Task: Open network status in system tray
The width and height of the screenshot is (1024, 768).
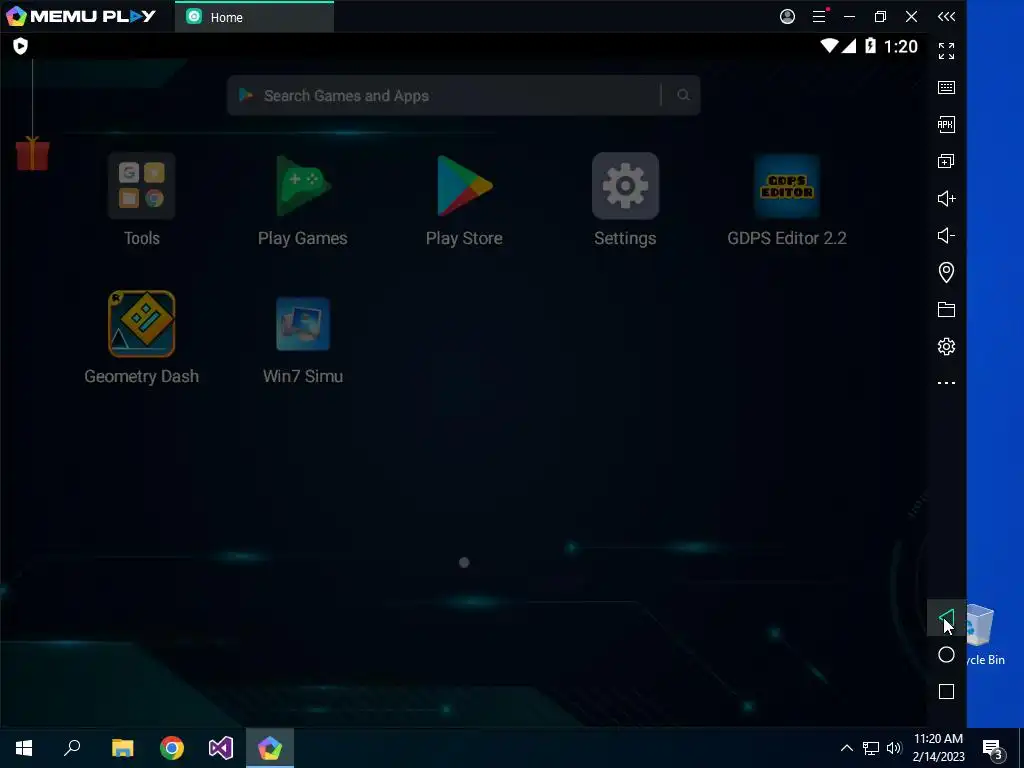Action: (x=871, y=748)
